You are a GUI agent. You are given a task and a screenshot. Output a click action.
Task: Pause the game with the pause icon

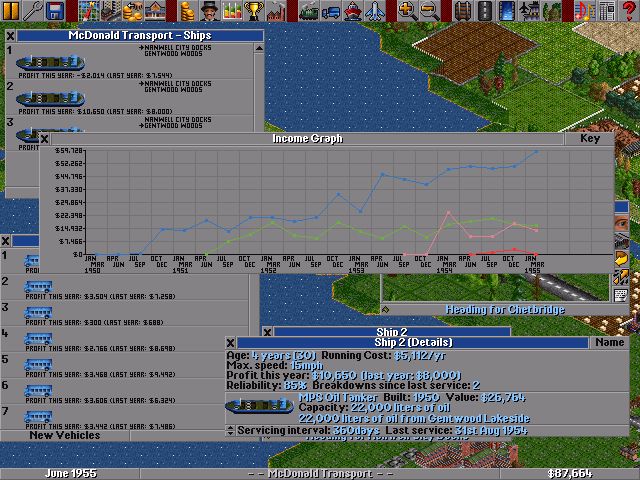[x=11, y=11]
